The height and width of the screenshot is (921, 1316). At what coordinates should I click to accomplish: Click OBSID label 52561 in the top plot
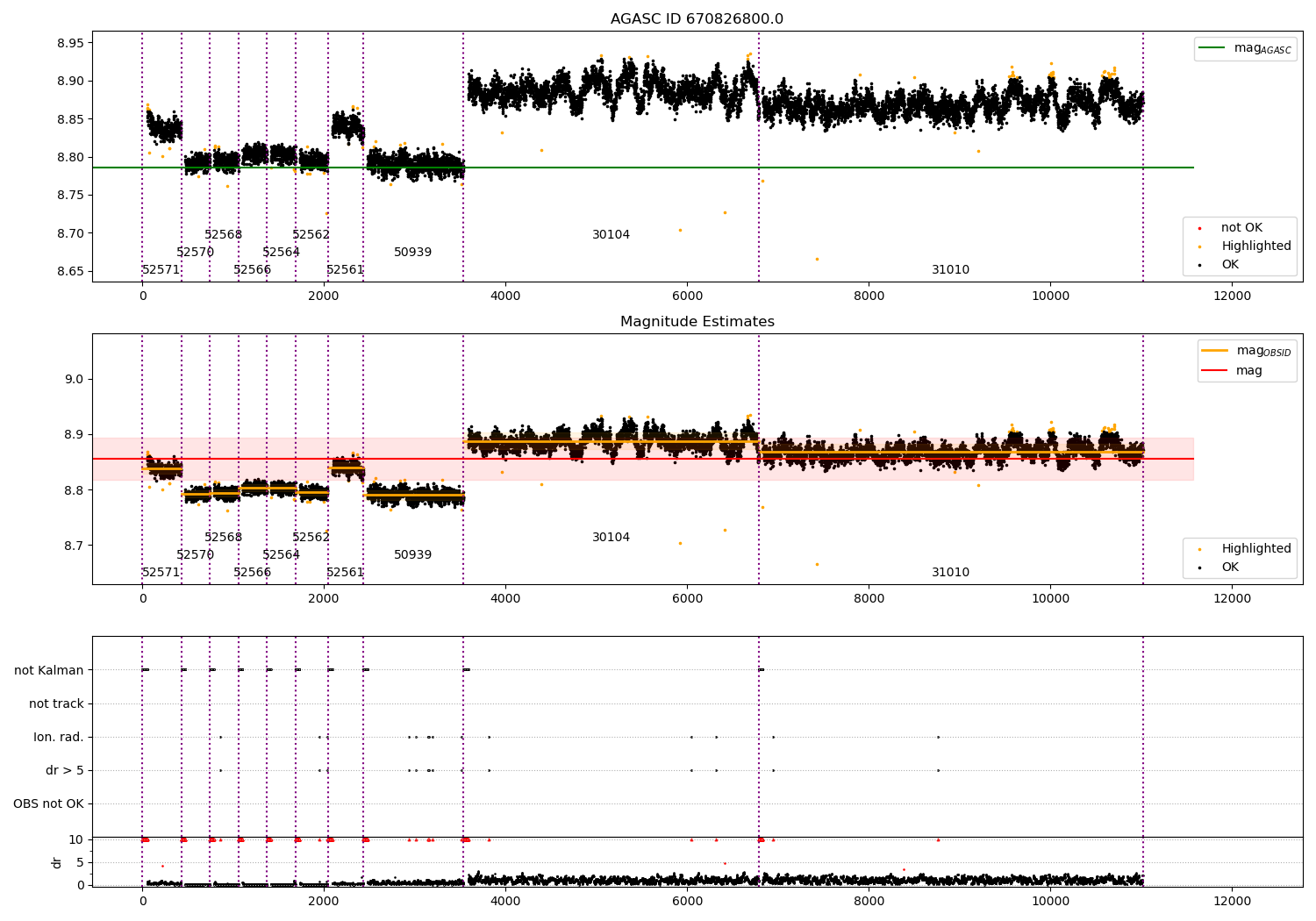[x=346, y=270]
